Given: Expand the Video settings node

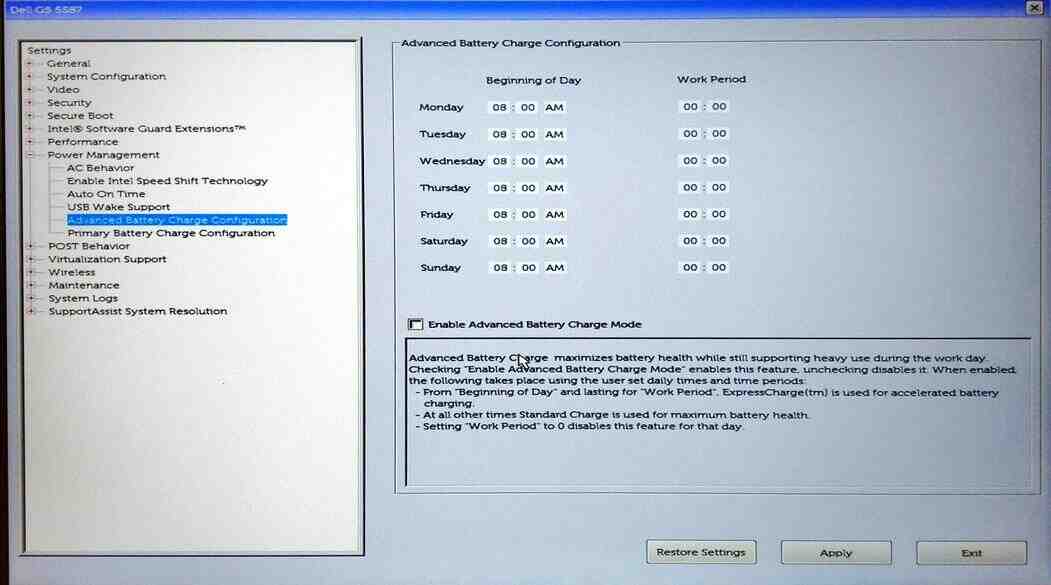Looking at the screenshot, I should point(29,90).
